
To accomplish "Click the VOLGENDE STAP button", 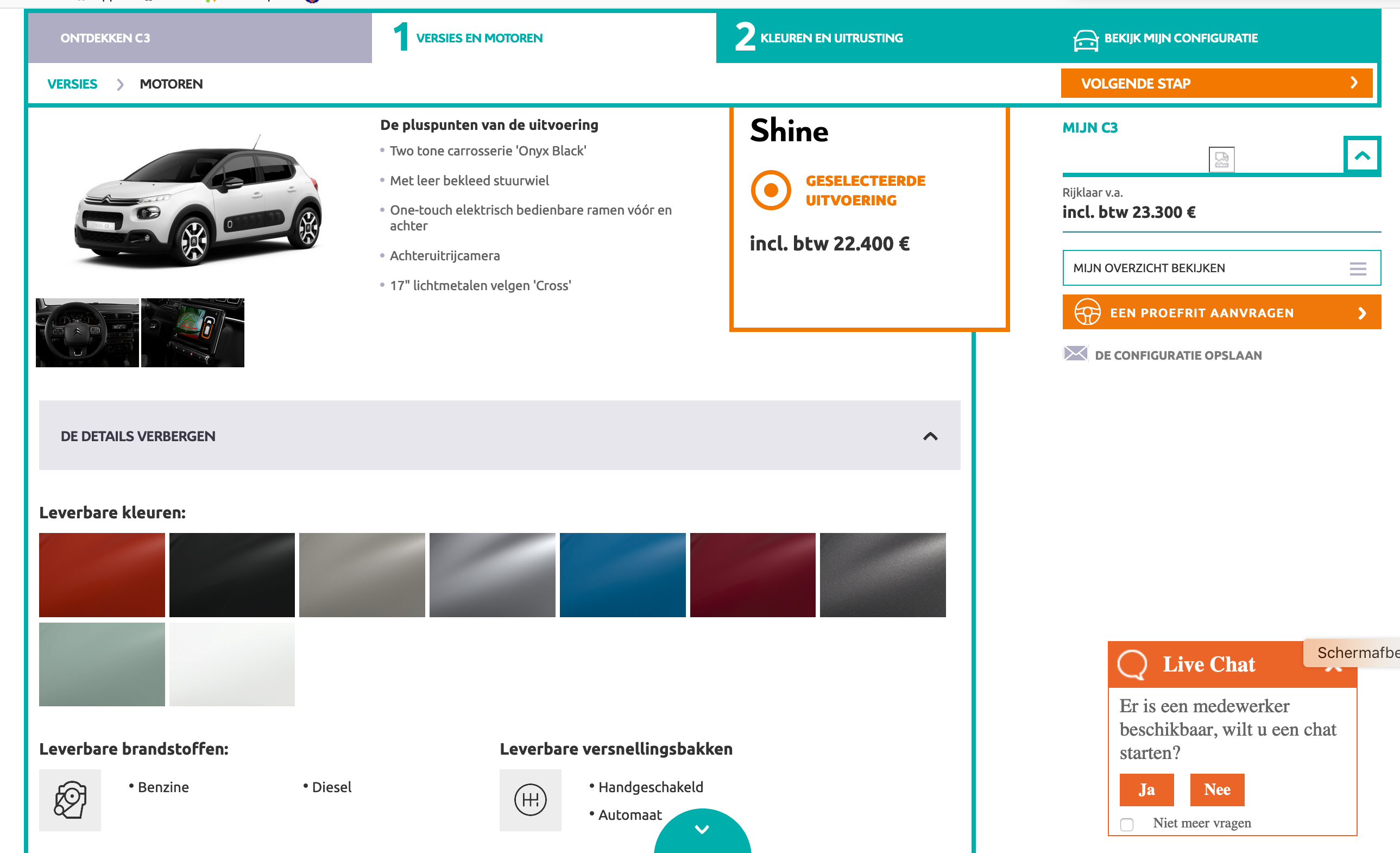I will tap(1216, 83).
